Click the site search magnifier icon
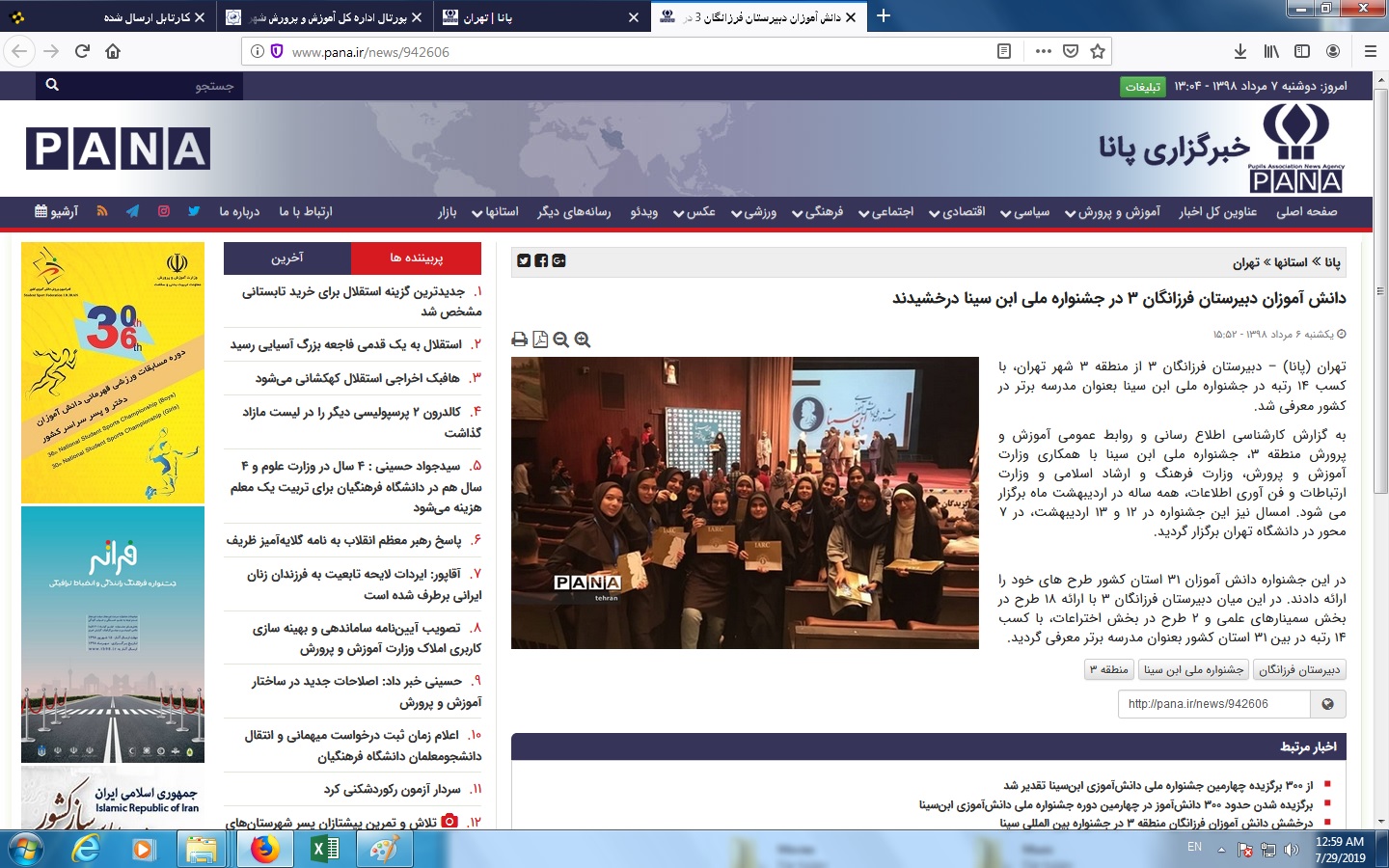Screen dimensions: 1389x868 52,85
